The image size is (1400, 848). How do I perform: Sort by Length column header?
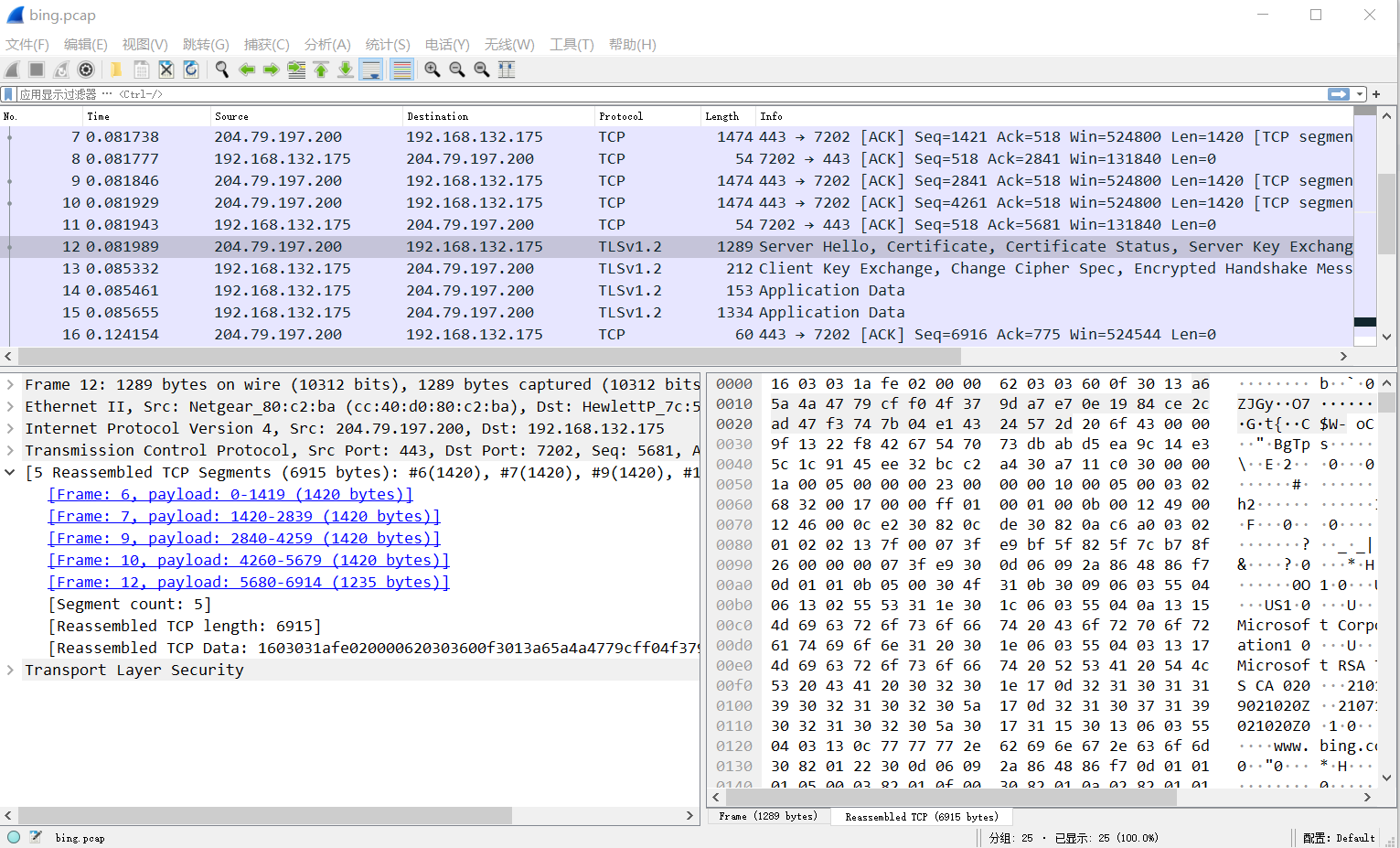click(x=728, y=116)
